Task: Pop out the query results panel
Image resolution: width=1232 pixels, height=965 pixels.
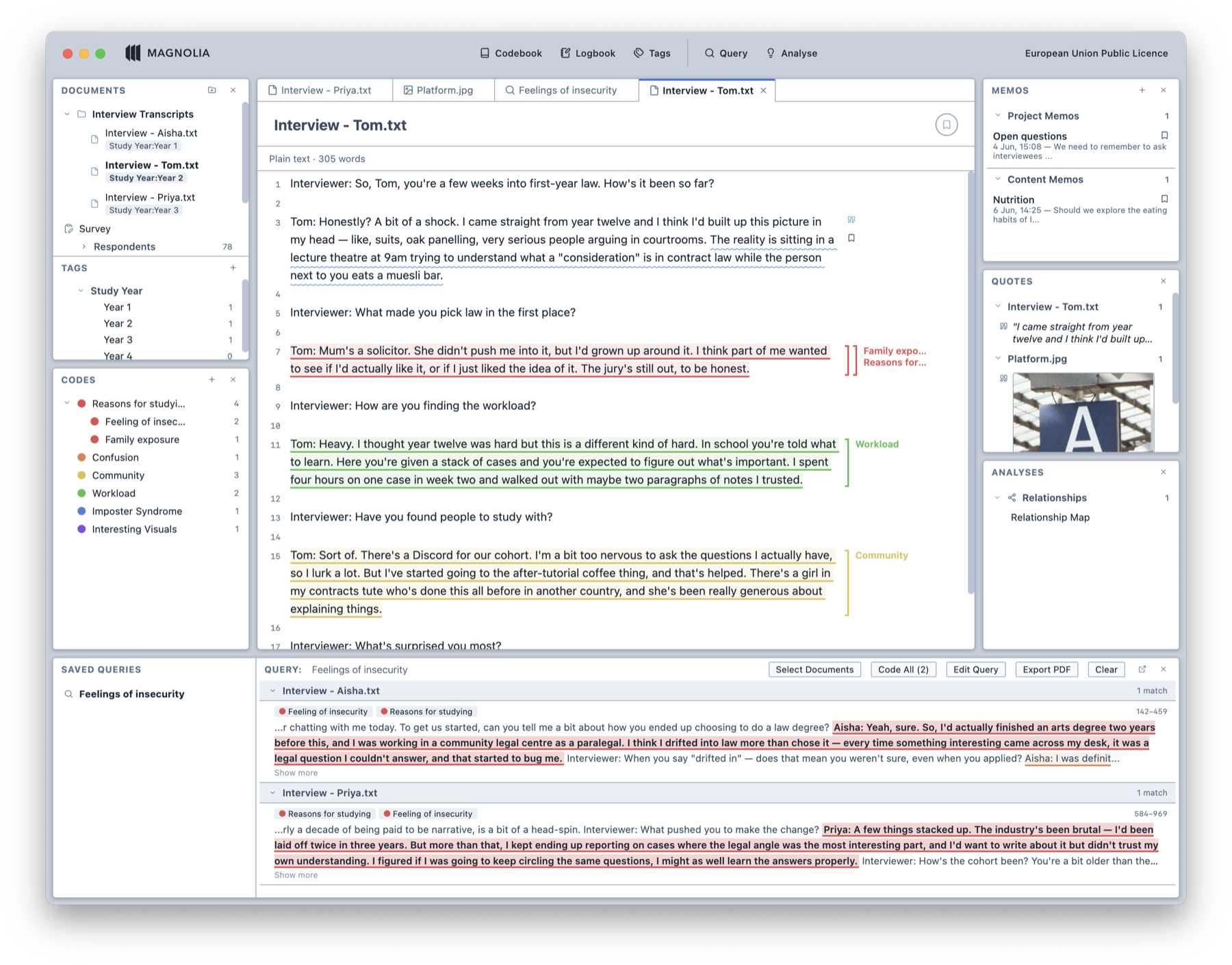Action: click(1142, 669)
